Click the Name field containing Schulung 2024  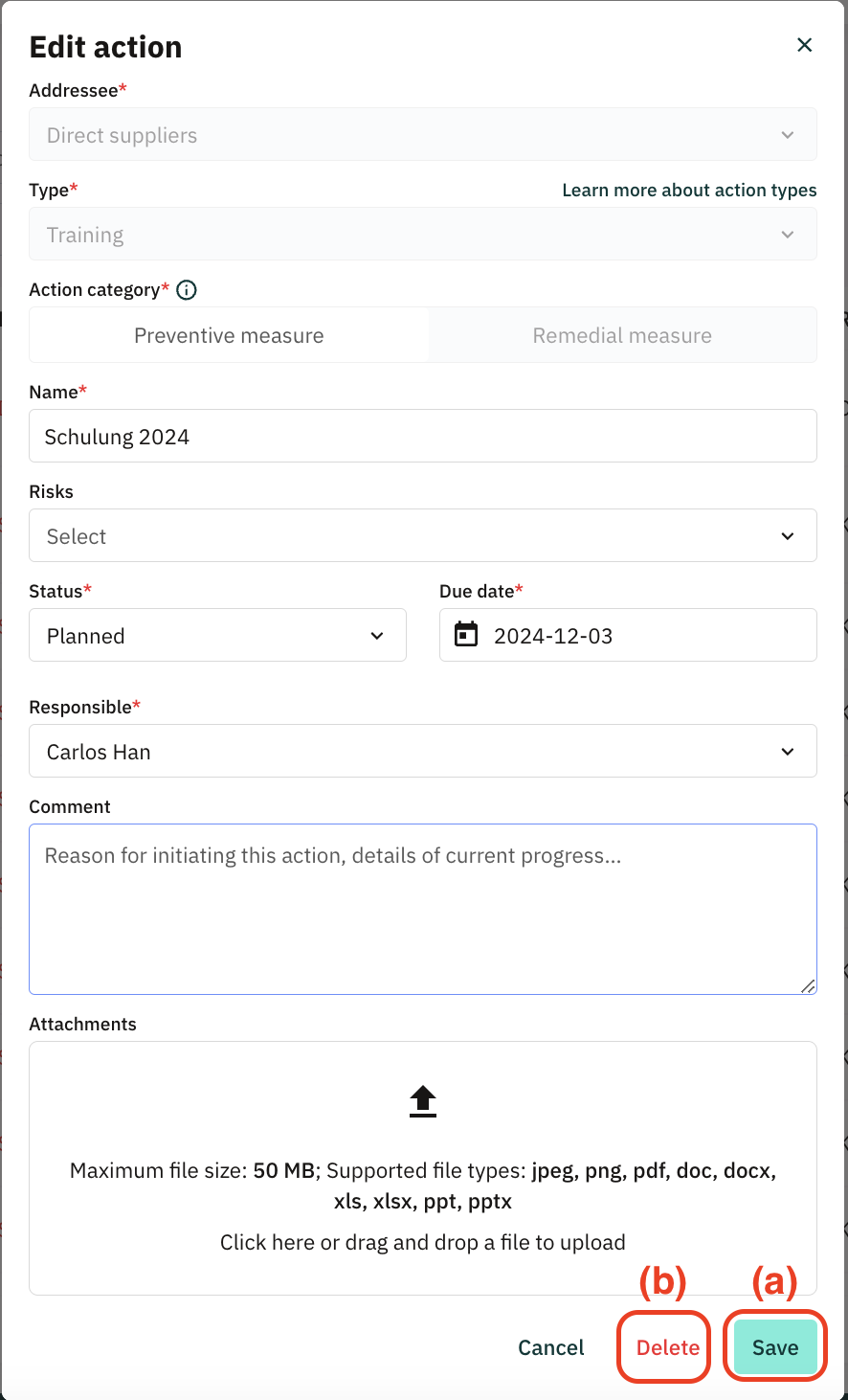(x=423, y=437)
